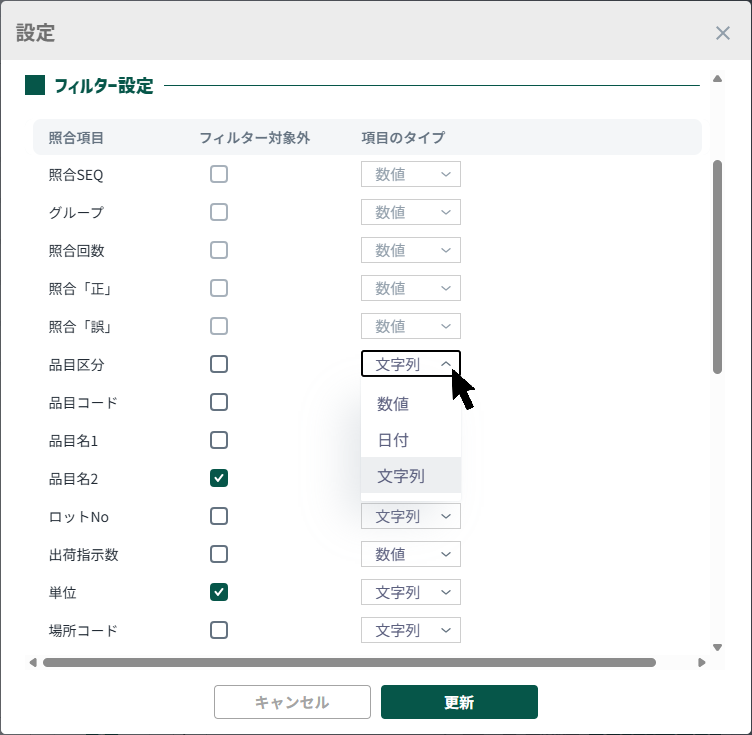Tick the ロットNo filter exclusion checkbox

[219, 516]
